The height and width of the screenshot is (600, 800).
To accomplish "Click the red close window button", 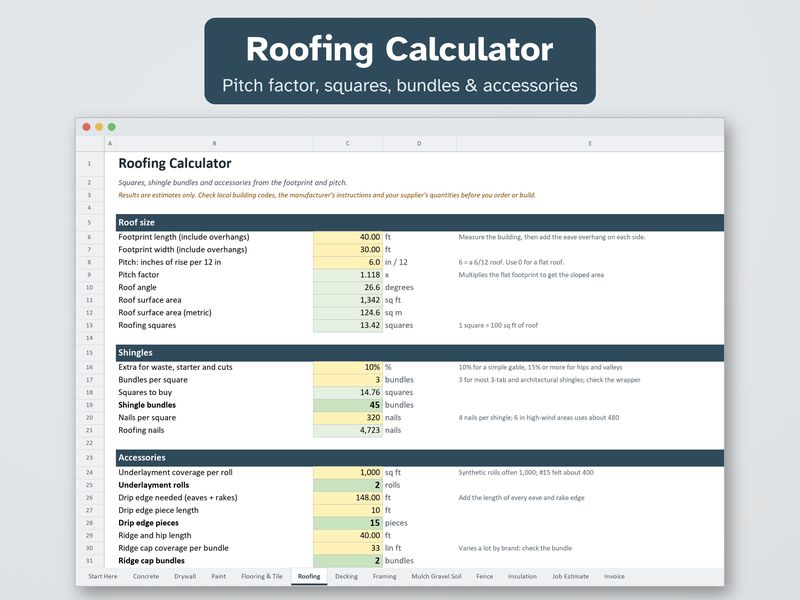I will click(87, 127).
